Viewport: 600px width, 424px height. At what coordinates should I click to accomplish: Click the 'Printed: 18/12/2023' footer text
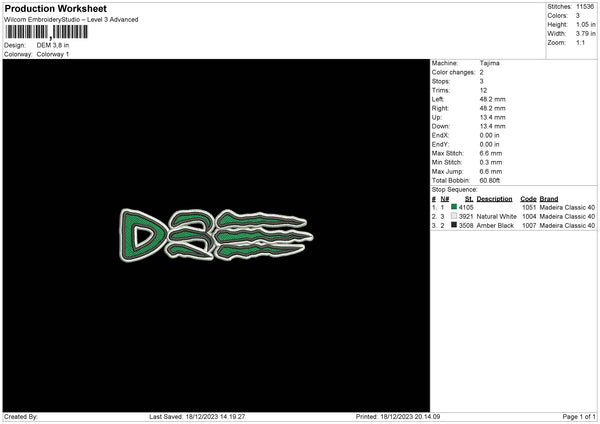398,417
